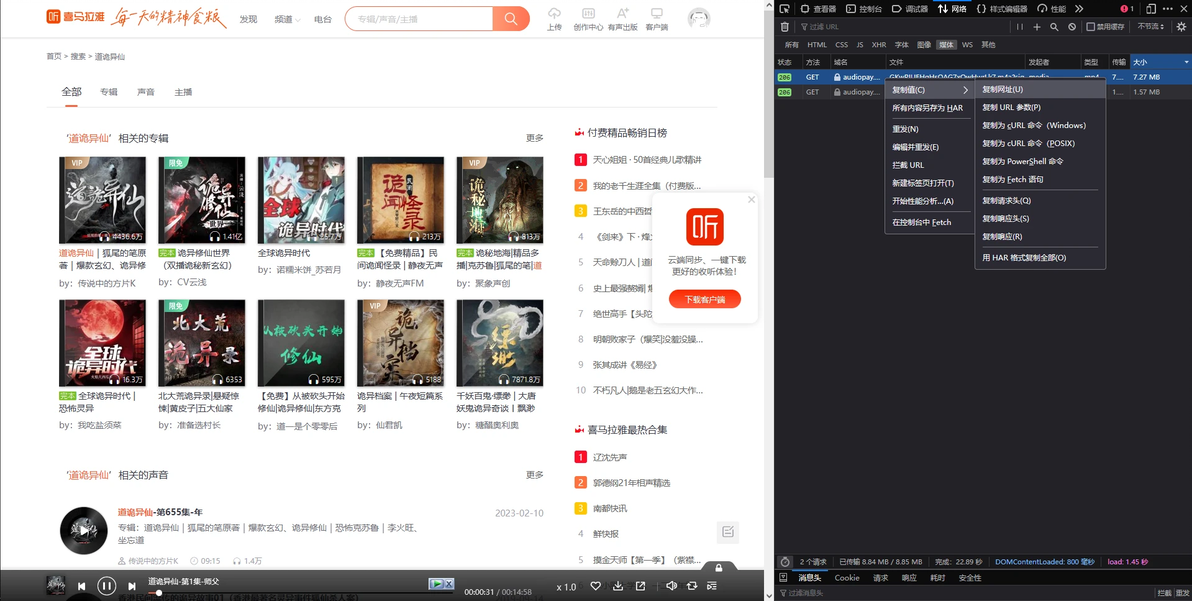1192x601 pixels.
Task: Expand the 复制值(C) submenu
Action: click(x=930, y=90)
